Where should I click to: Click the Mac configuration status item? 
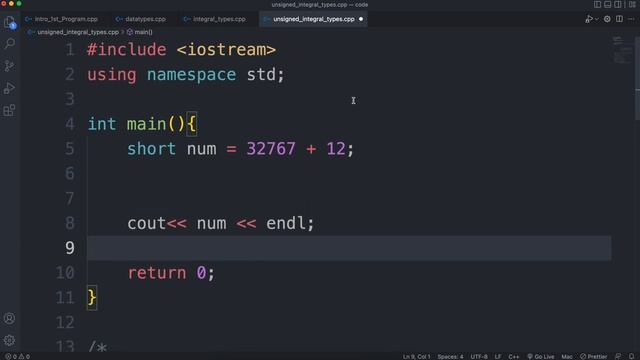click(567, 356)
